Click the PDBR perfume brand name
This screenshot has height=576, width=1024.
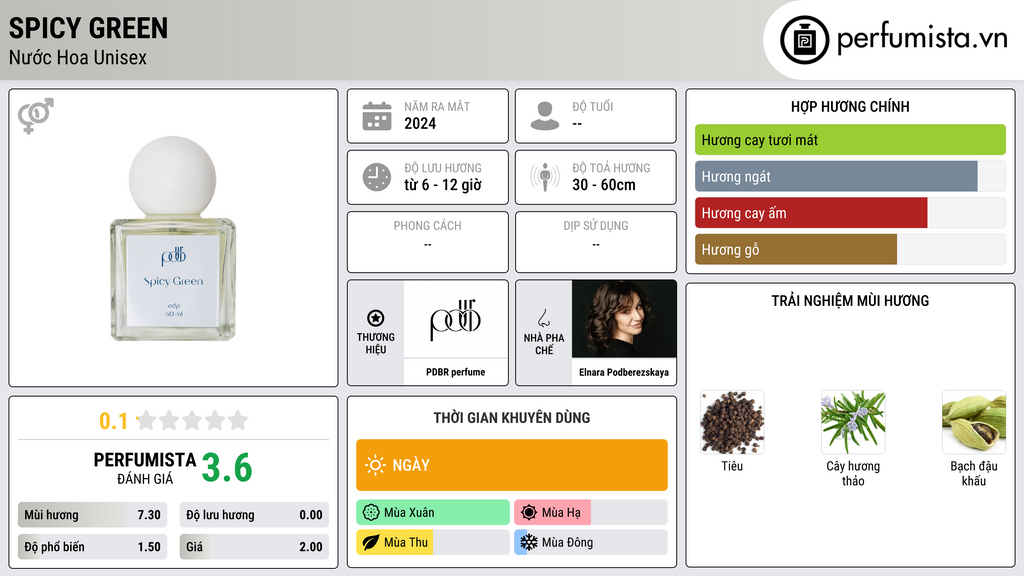(x=455, y=372)
